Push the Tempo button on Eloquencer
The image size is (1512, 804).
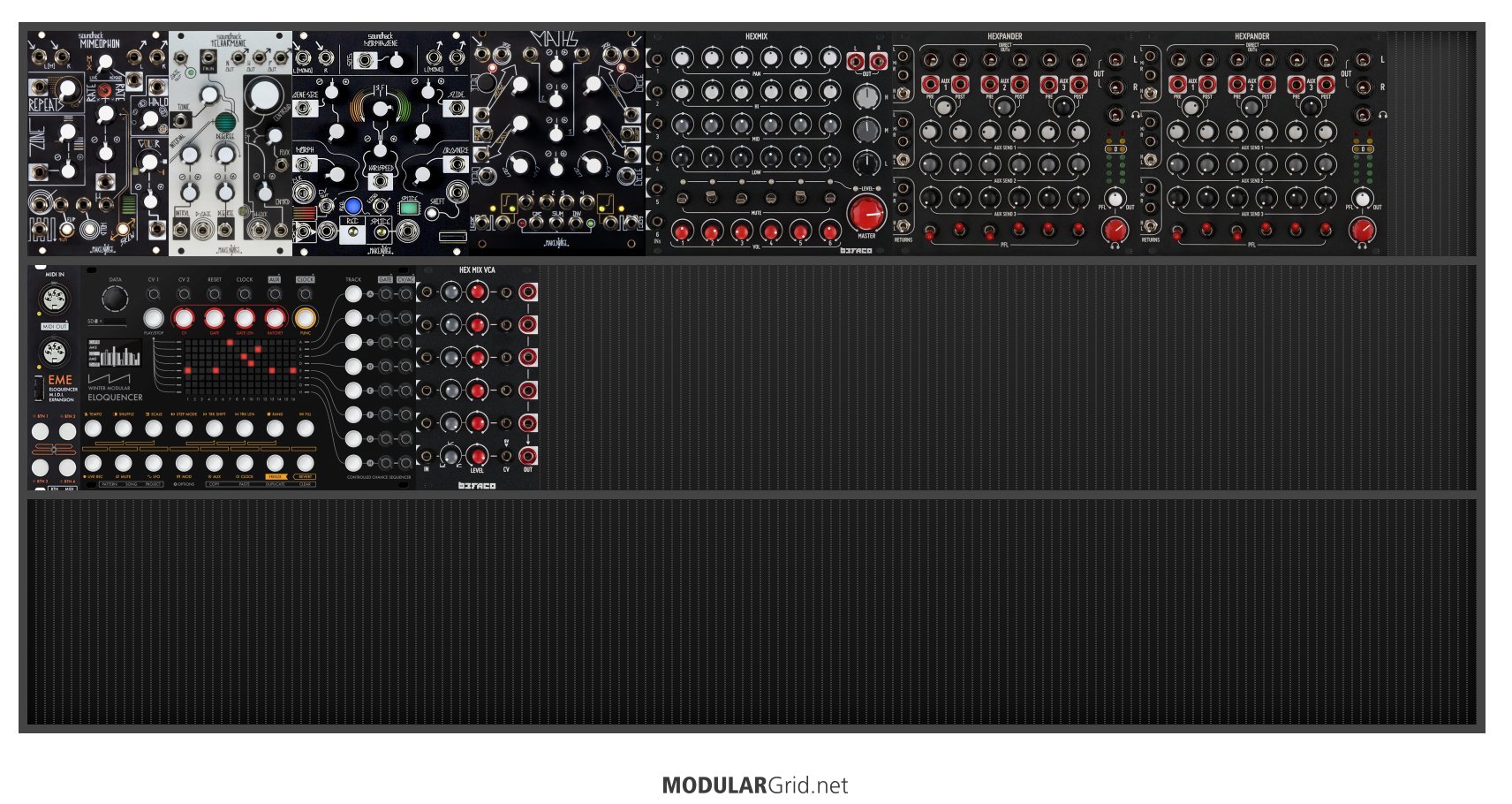[x=93, y=429]
